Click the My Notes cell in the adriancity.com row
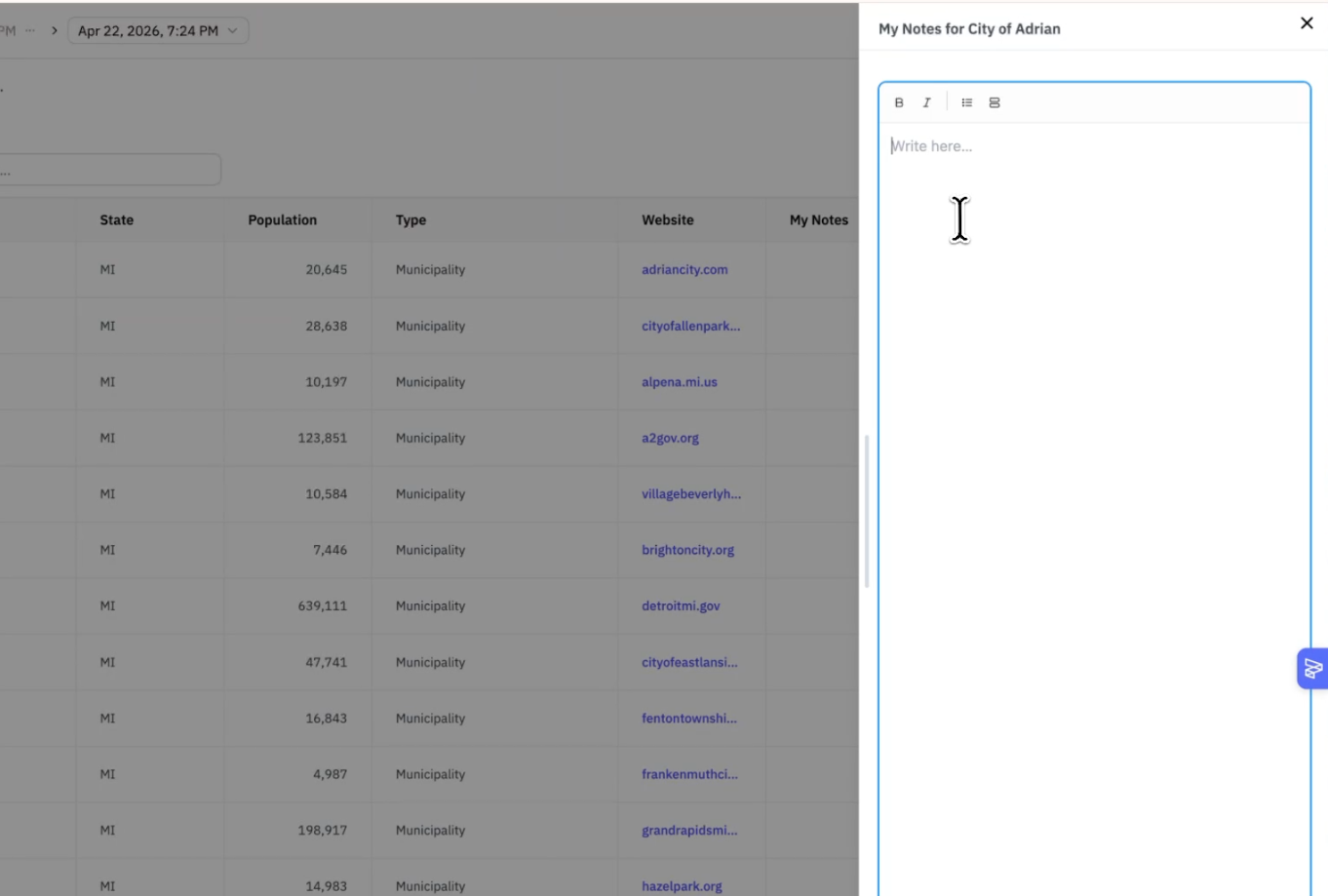The height and width of the screenshot is (896, 1328). (x=812, y=270)
